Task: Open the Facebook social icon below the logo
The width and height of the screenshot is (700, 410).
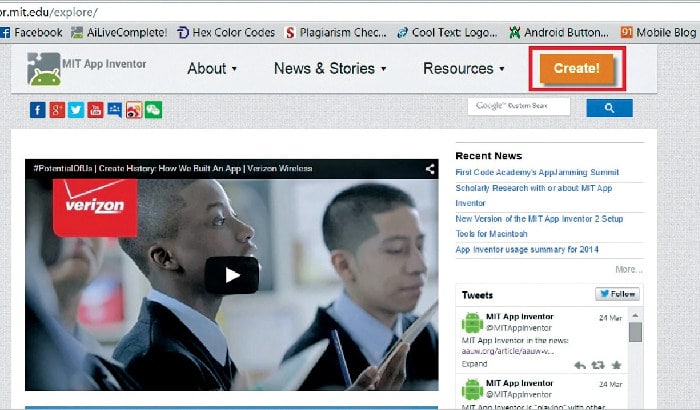Action: 38,110
